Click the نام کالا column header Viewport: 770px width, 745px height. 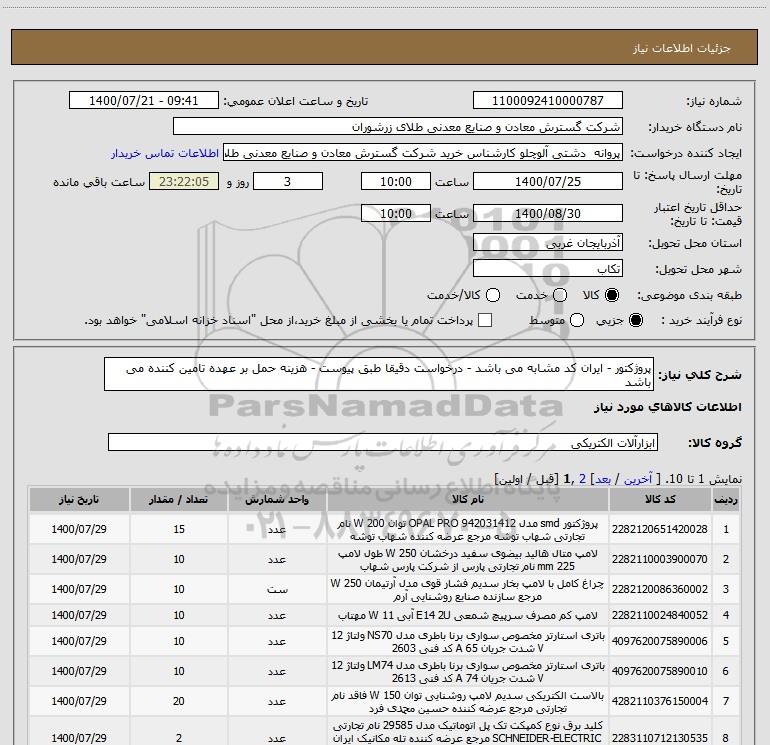468,499
